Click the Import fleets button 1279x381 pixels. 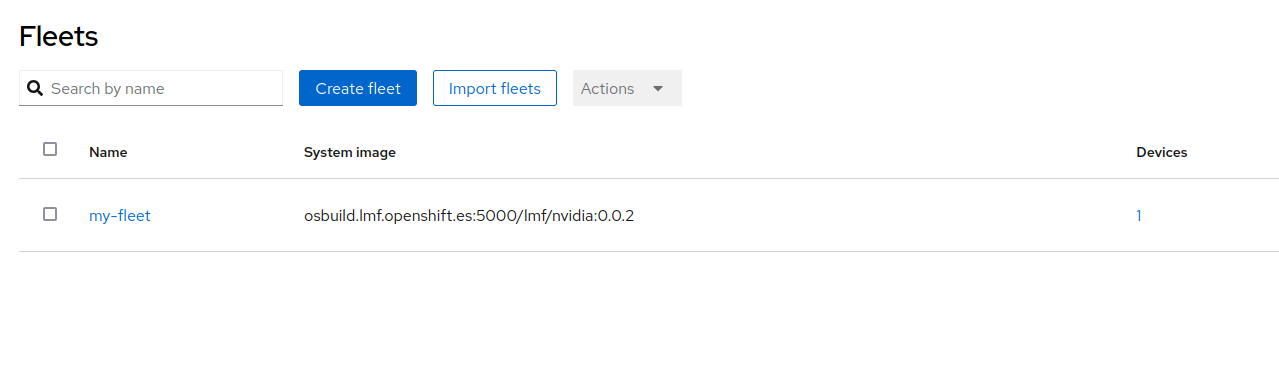(495, 88)
